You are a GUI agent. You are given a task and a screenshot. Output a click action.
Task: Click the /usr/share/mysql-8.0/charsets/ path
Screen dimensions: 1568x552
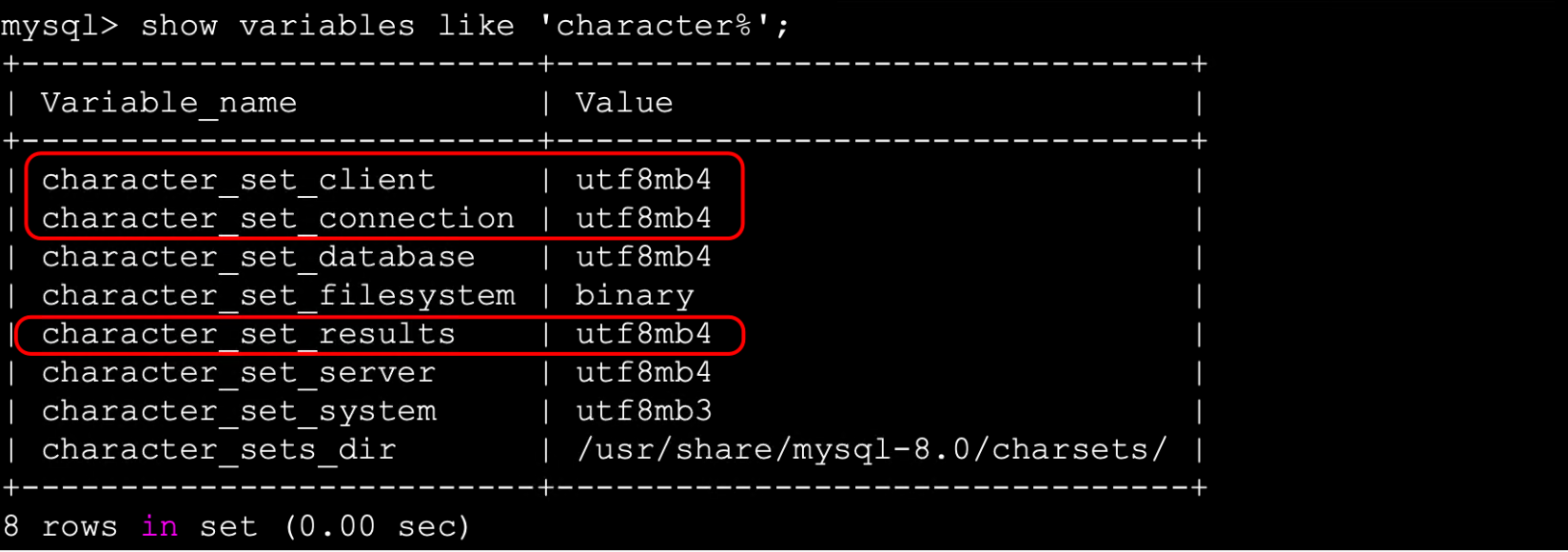872,450
